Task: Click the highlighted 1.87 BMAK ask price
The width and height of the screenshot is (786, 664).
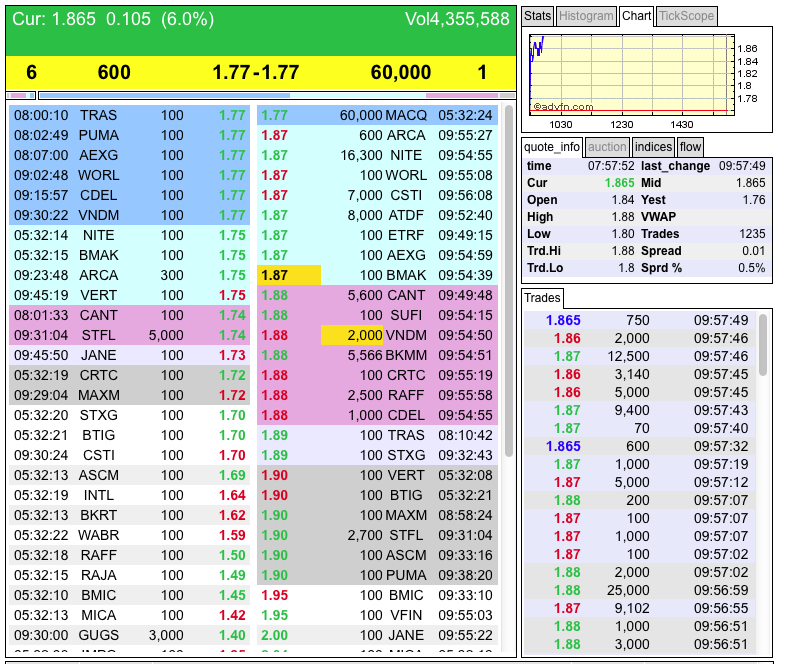Action: pyautogui.click(x=289, y=275)
